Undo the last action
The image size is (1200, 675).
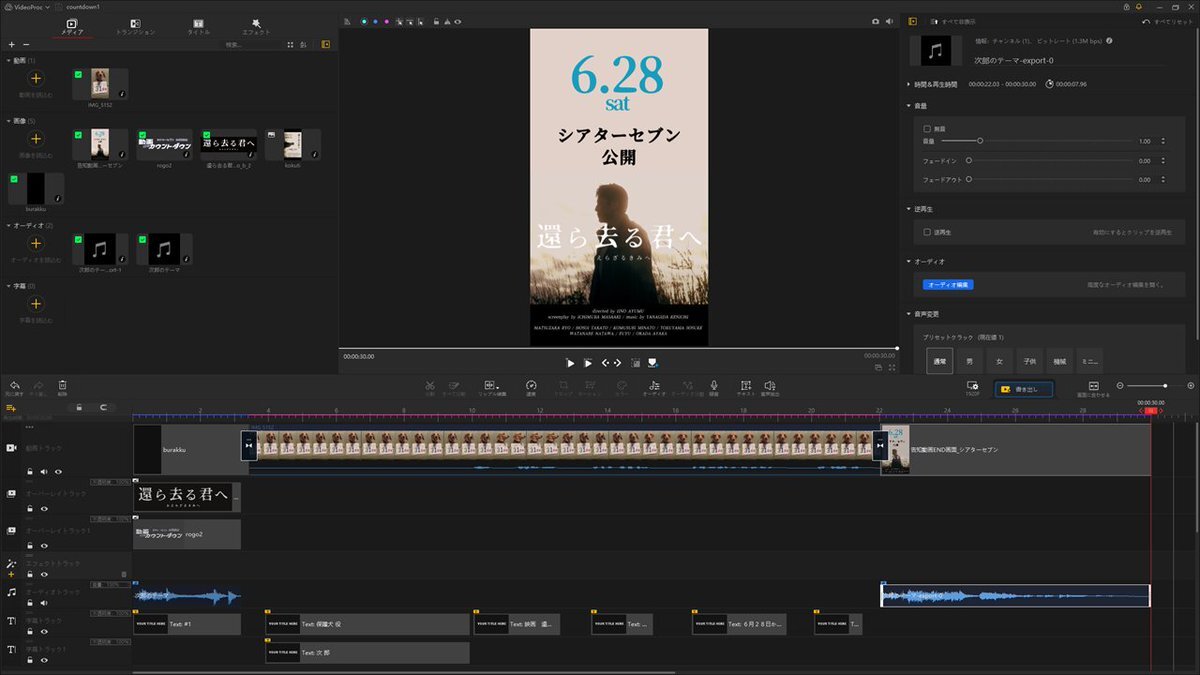[14, 386]
